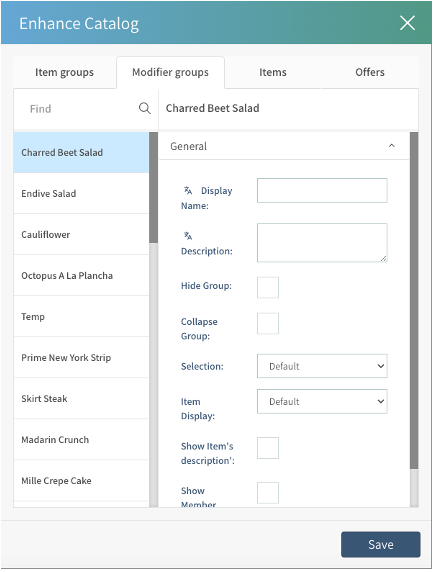The height and width of the screenshot is (572, 434).
Task: Click the Hide Group label
Action: click(x=206, y=286)
